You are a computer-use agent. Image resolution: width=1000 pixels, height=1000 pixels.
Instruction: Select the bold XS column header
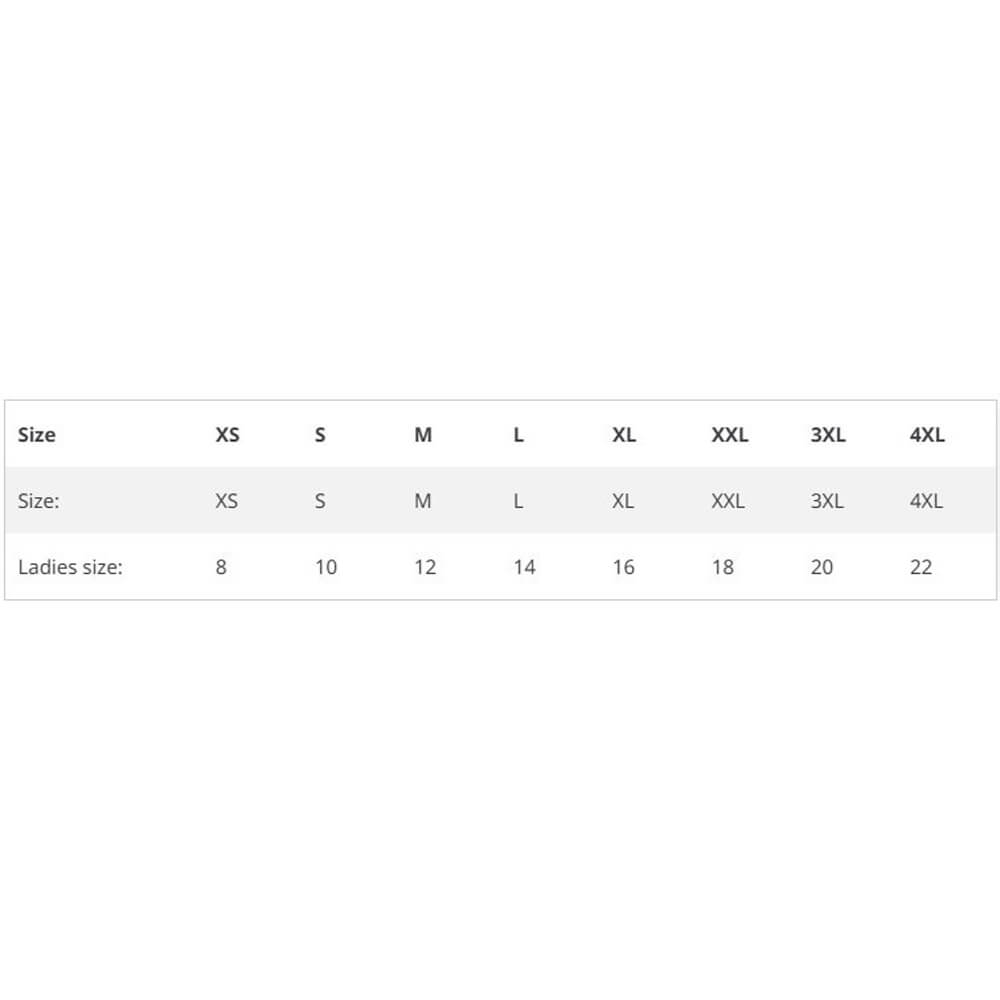pyautogui.click(x=227, y=435)
